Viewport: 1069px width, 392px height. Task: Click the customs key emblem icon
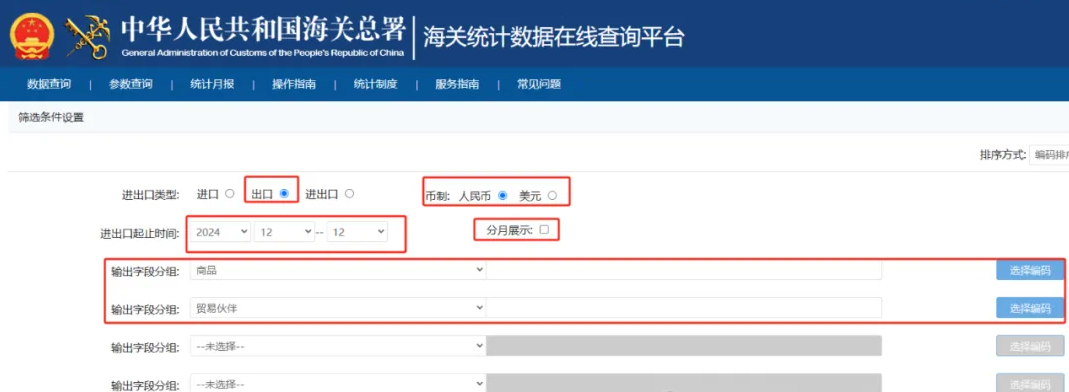click(x=87, y=37)
